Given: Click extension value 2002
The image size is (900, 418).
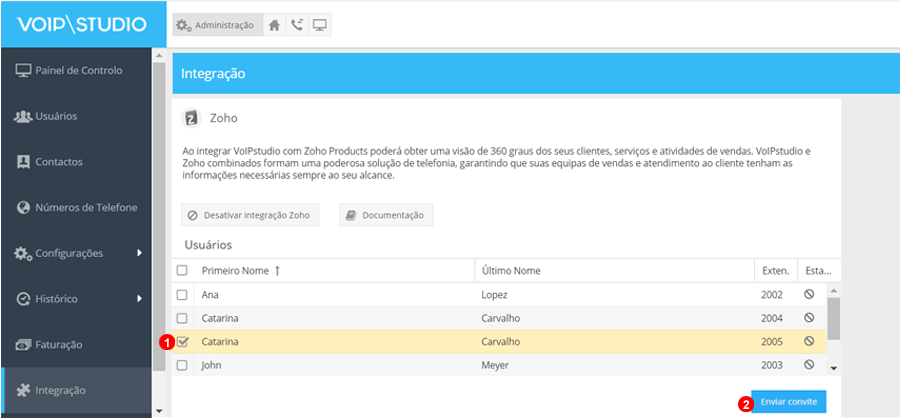Looking at the screenshot, I should (x=772, y=295).
